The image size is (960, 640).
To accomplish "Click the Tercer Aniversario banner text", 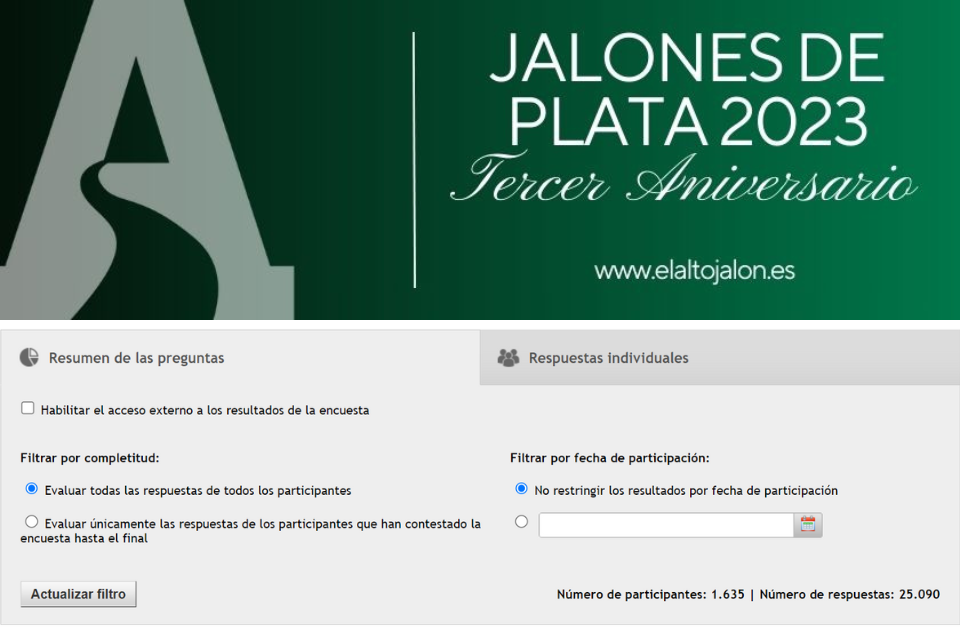I will pyautogui.click(x=683, y=178).
